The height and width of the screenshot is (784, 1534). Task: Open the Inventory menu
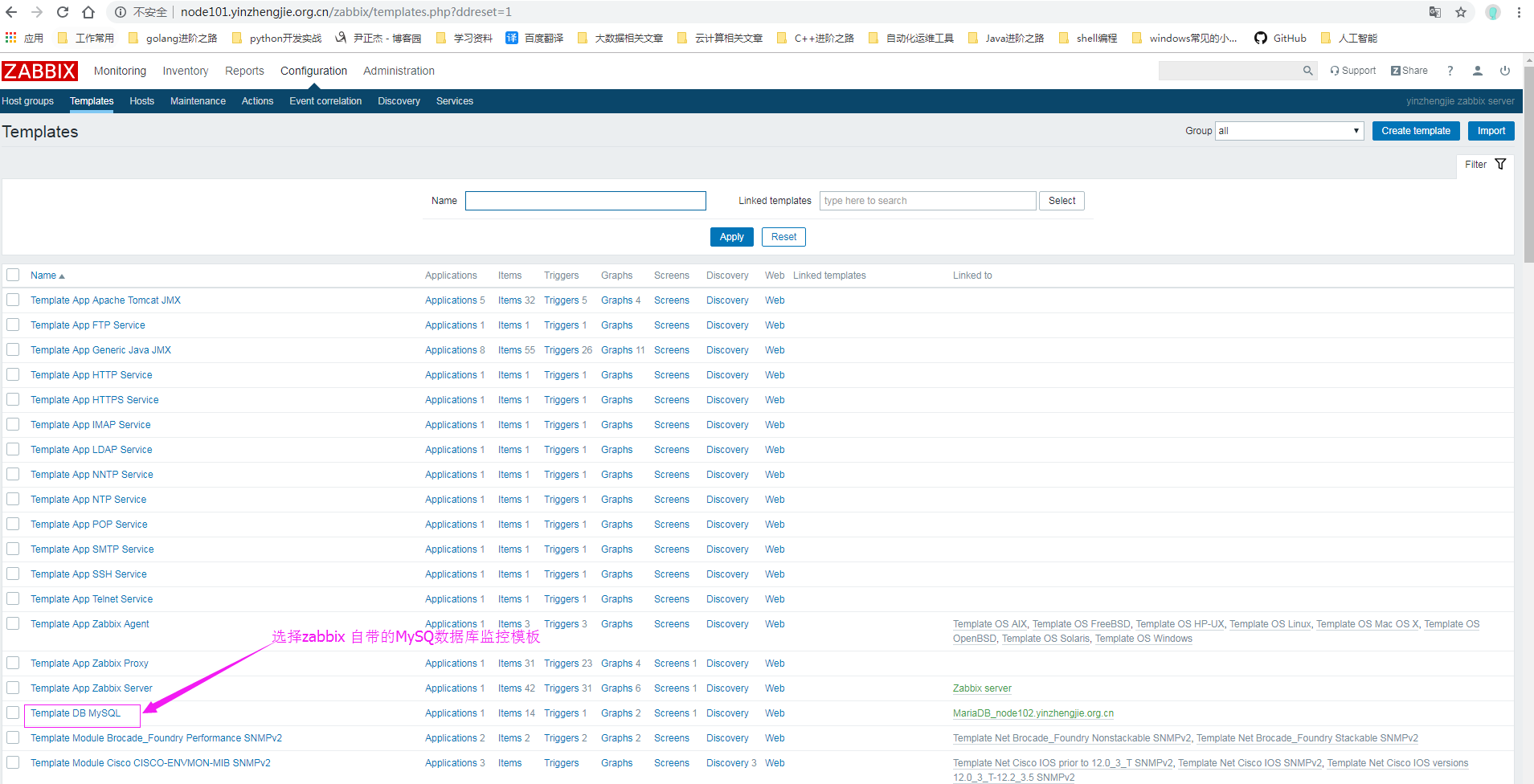point(186,71)
